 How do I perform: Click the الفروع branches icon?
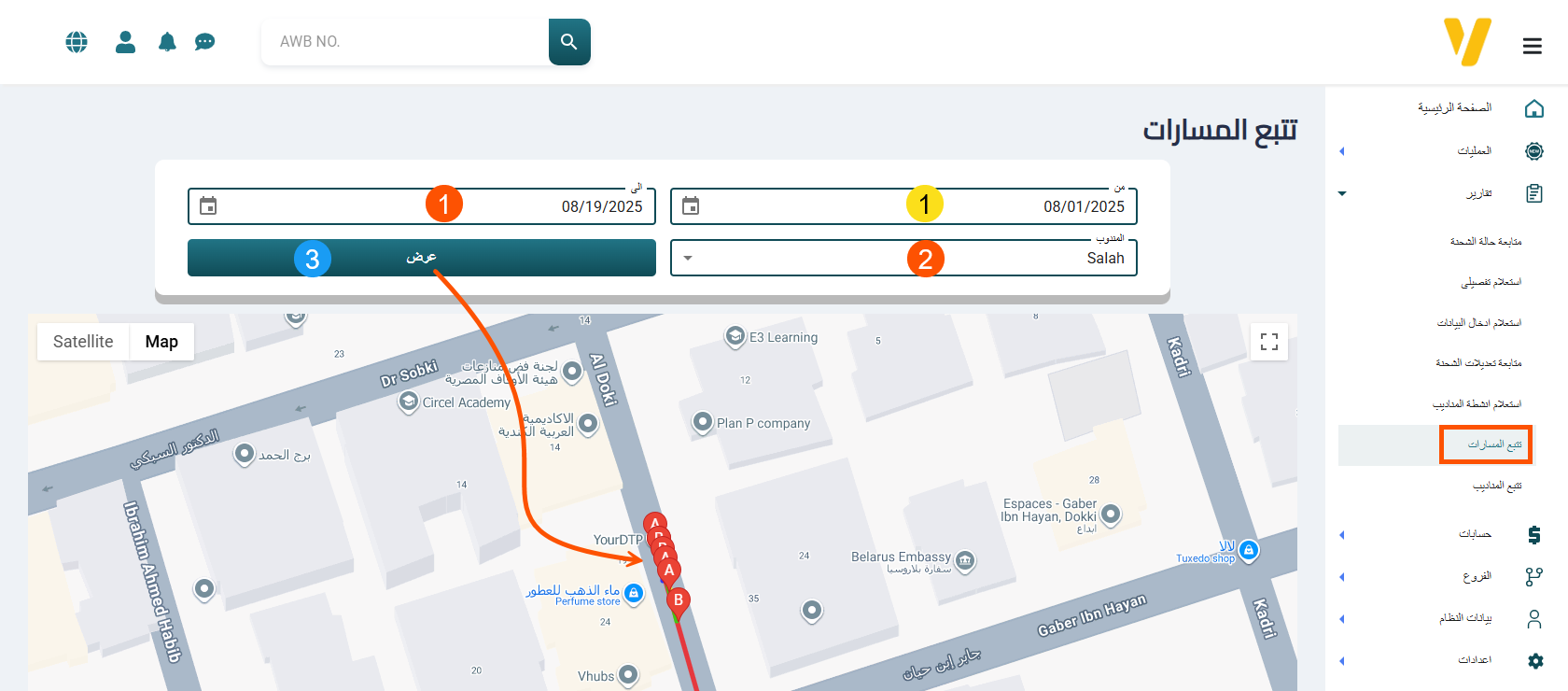[x=1534, y=577]
